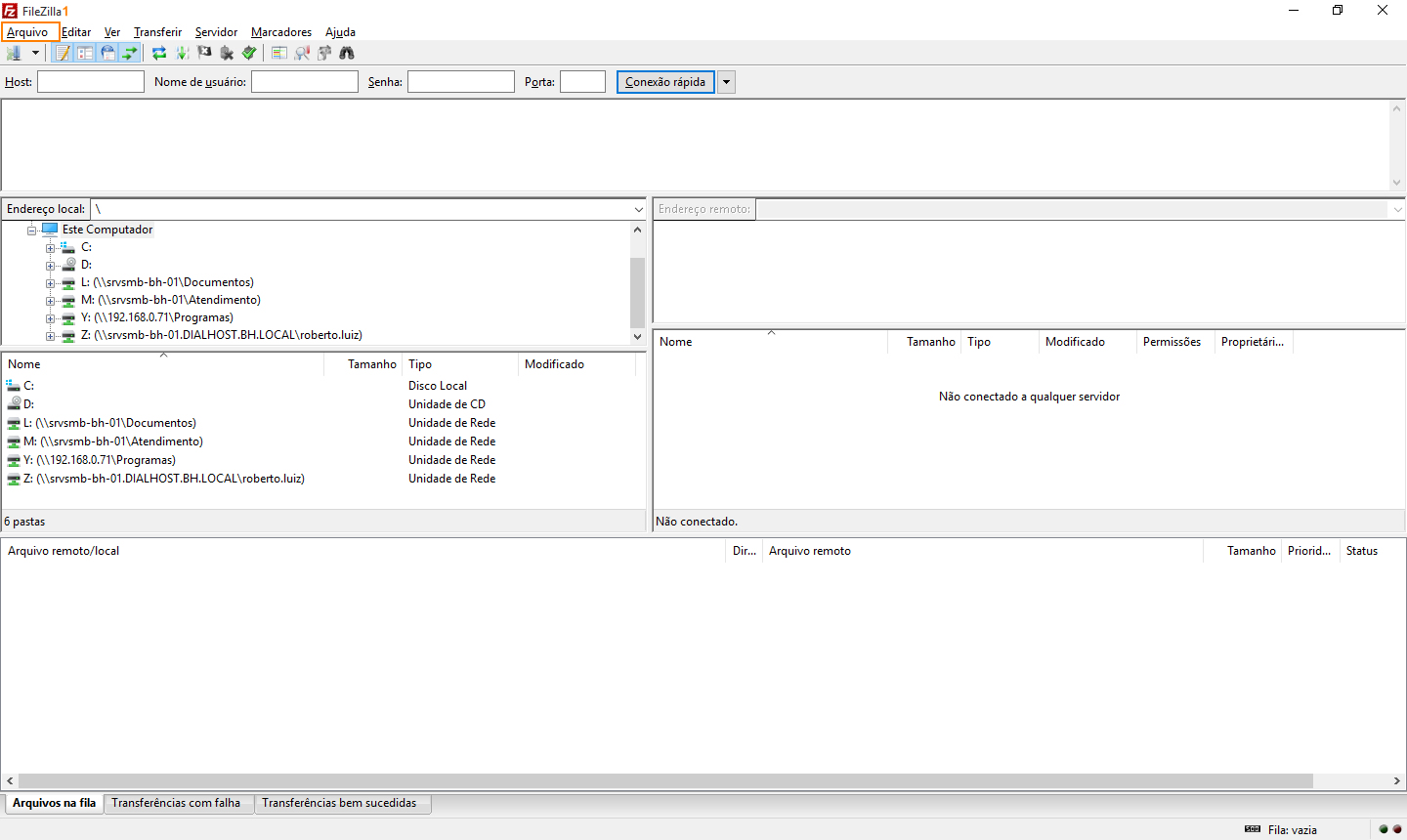Open the quick connect history dropdown
This screenshot has width=1407, height=840.
[726, 82]
